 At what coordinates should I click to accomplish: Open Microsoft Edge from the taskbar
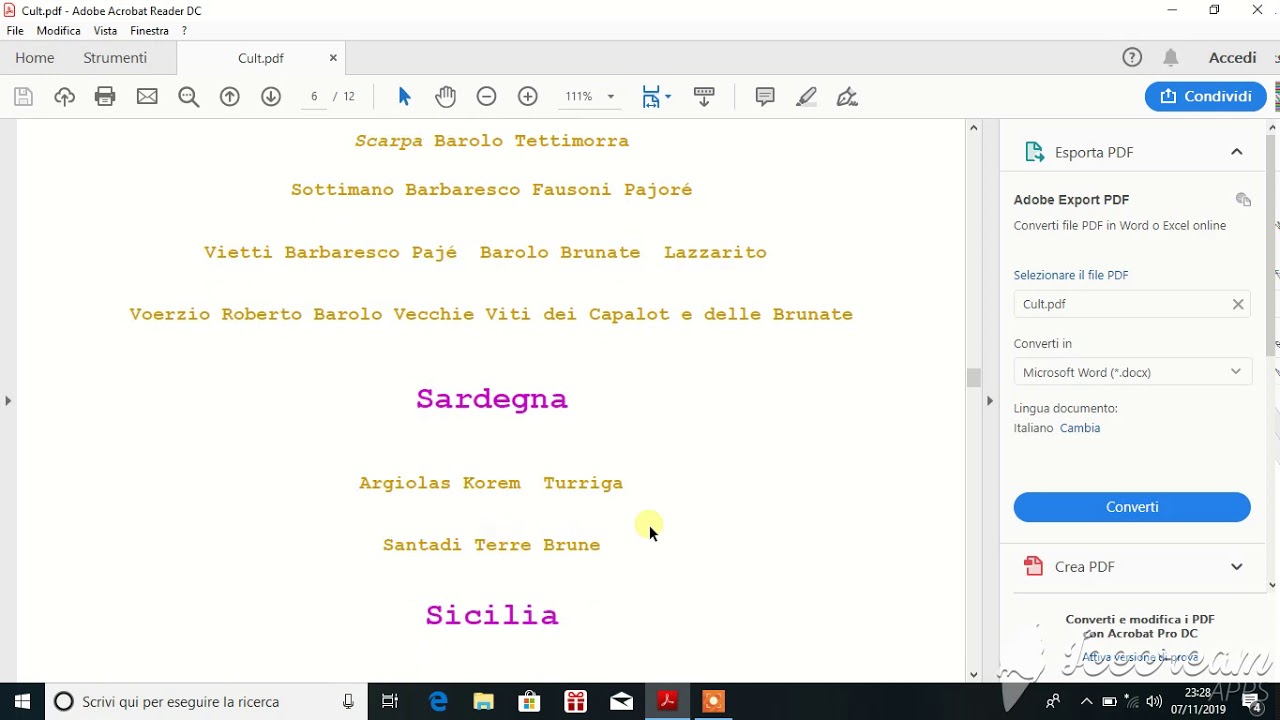438,702
